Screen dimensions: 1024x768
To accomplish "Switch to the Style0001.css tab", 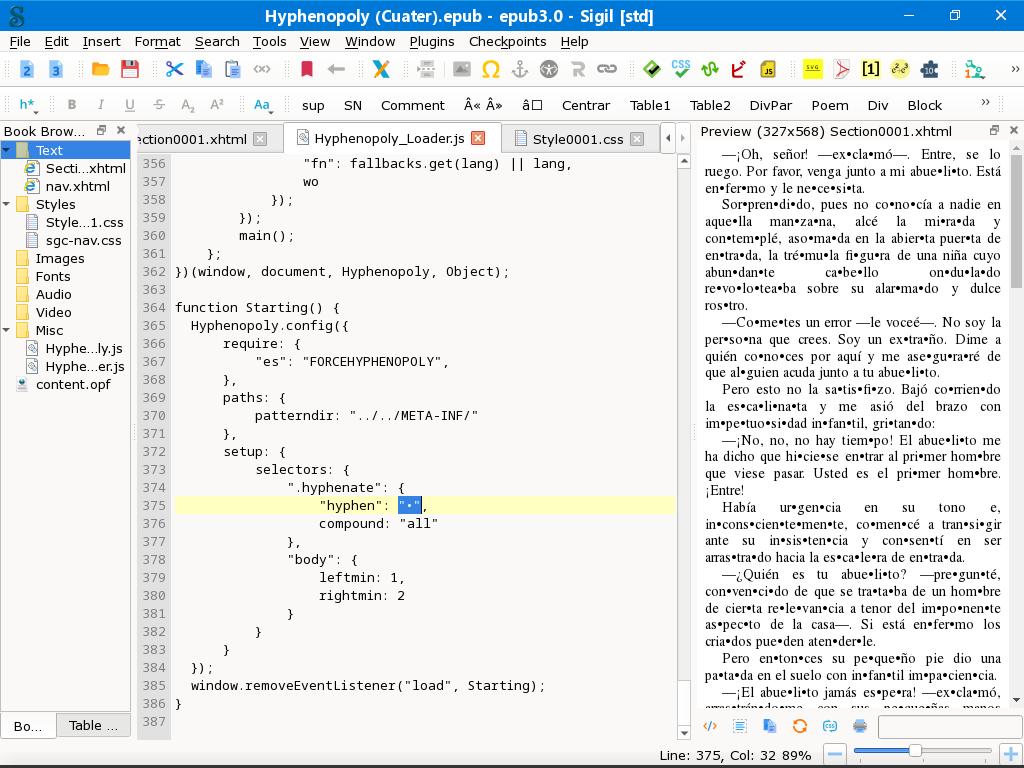I will (x=577, y=139).
